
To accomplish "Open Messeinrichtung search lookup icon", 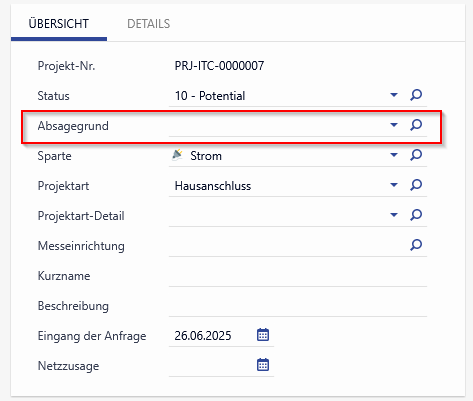I will [x=416, y=245].
